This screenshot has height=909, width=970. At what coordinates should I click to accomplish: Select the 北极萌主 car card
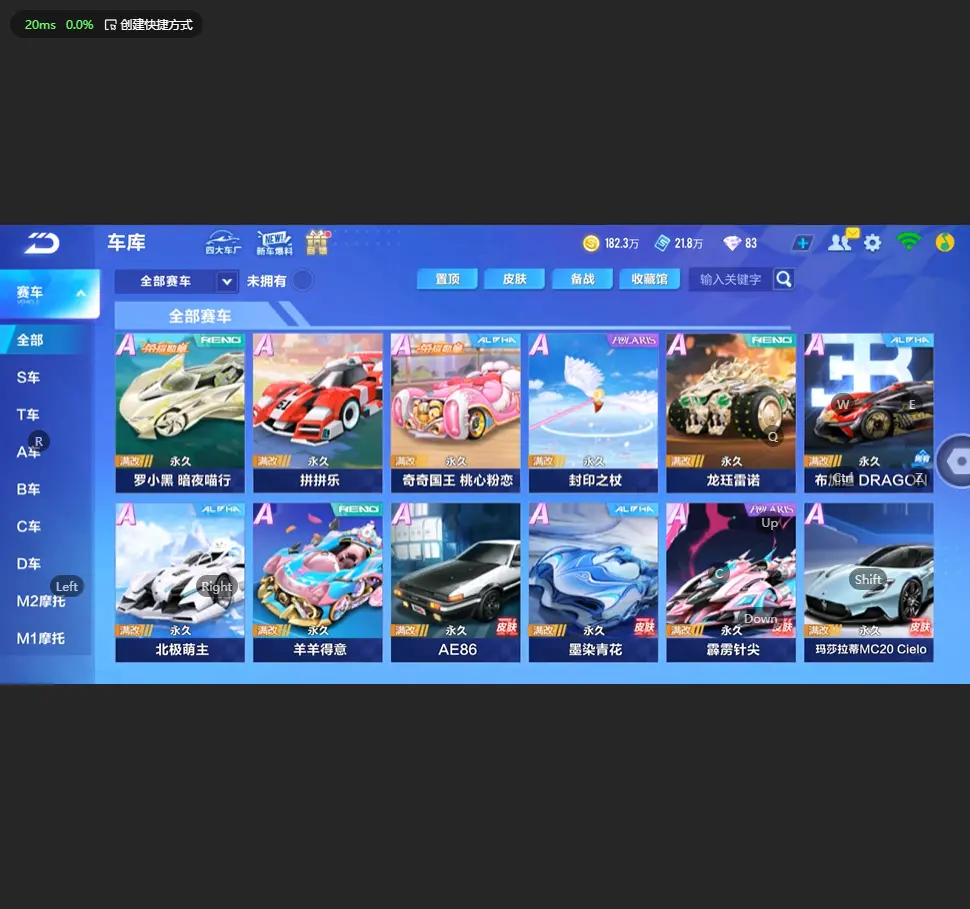(x=180, y=582)
